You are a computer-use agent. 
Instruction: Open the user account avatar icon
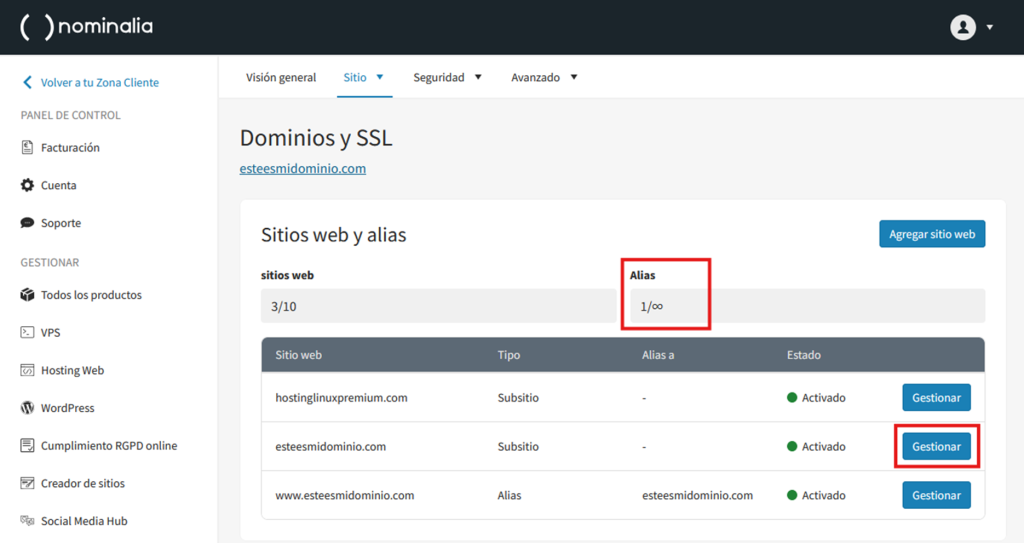coord(963,27)
